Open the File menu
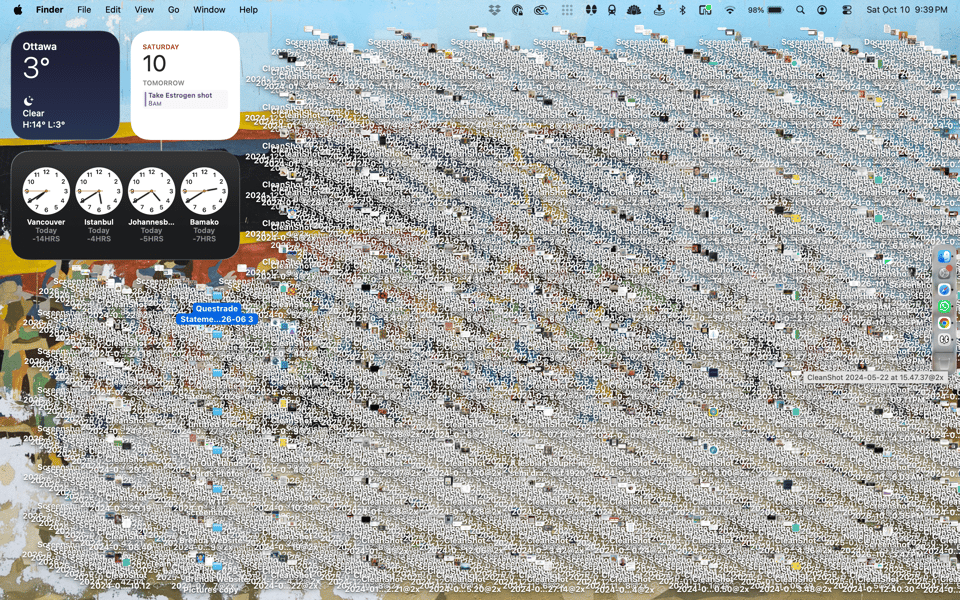The height and width of the screenshot is (600, 960). point(84,10)
